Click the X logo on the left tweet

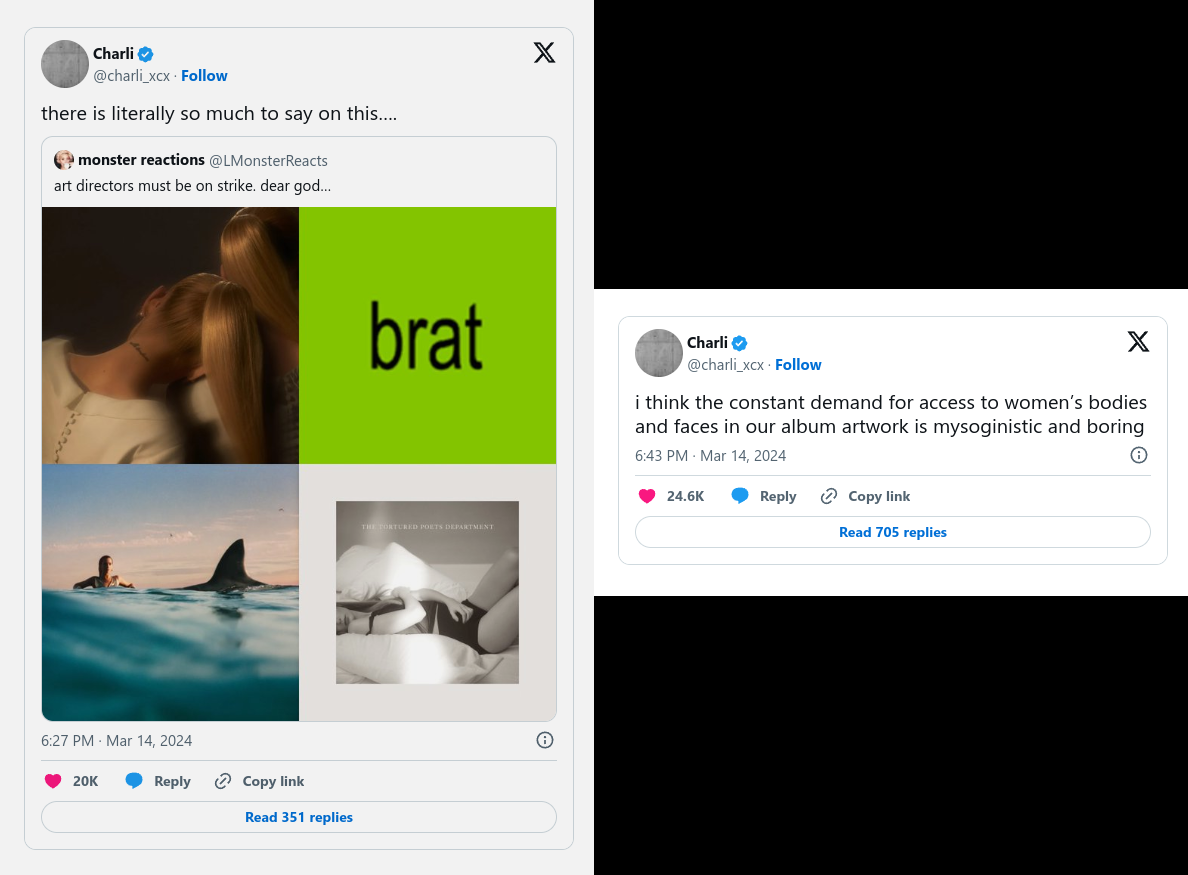[x=544, y=52]
